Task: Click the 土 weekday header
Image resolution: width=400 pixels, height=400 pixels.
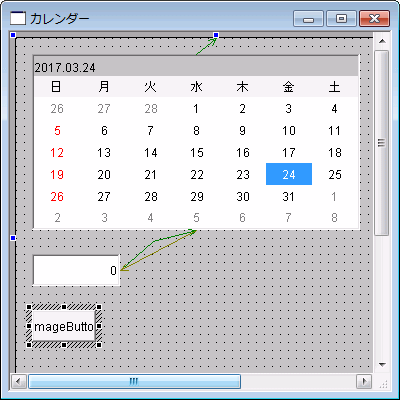Action: [x=334, y=87]
